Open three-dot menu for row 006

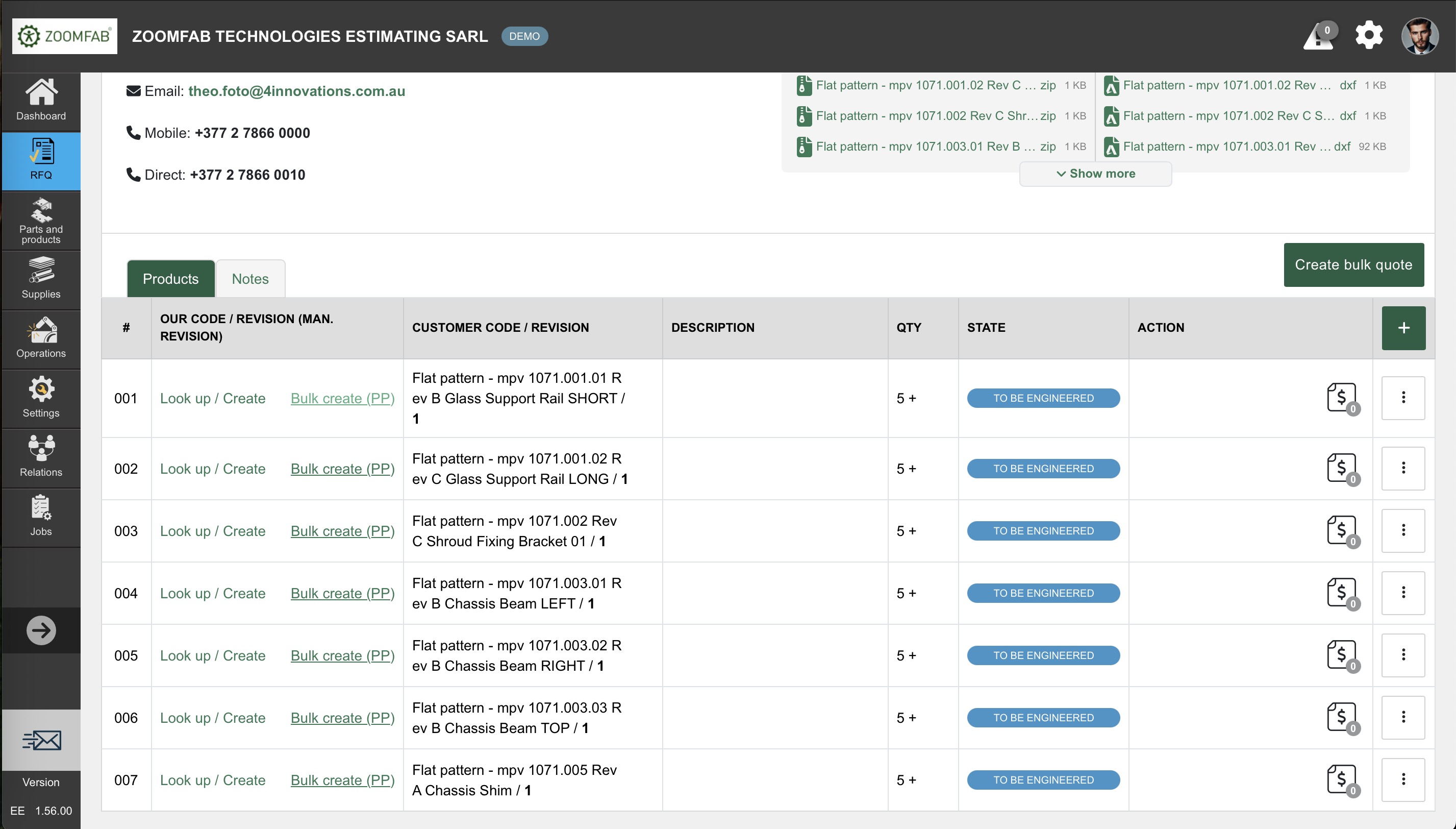(x=1402, y=717)
